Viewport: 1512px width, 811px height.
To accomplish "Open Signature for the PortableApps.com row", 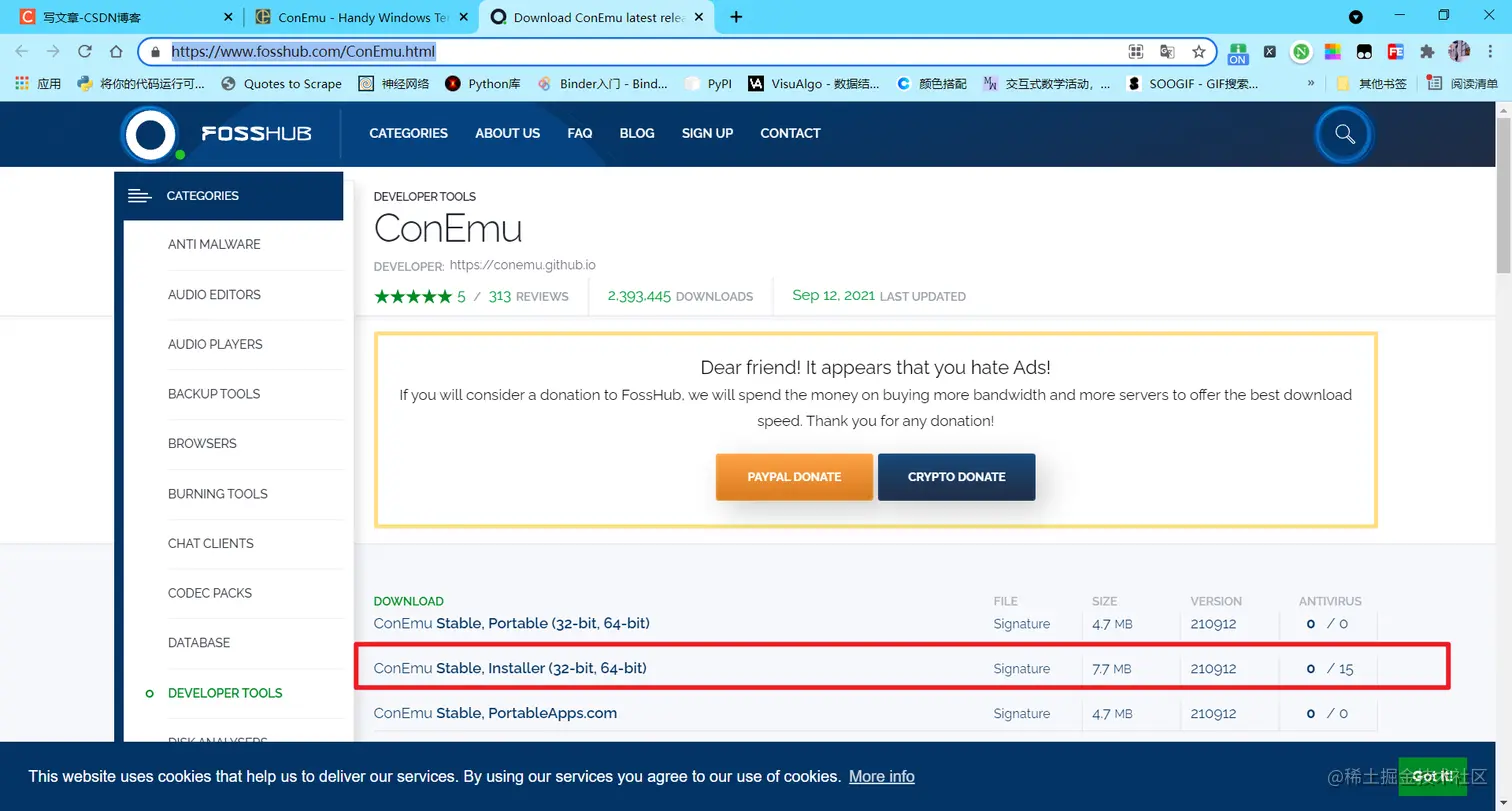I will pyautogui.click(x=1022, y=714).
